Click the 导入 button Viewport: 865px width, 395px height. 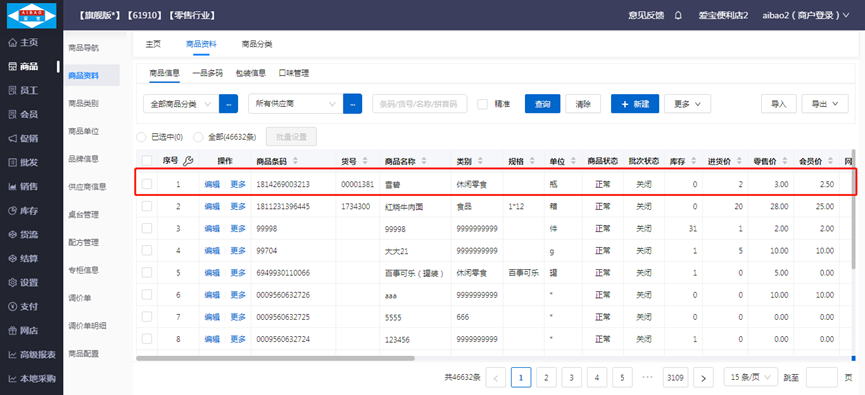pos(779,104)
